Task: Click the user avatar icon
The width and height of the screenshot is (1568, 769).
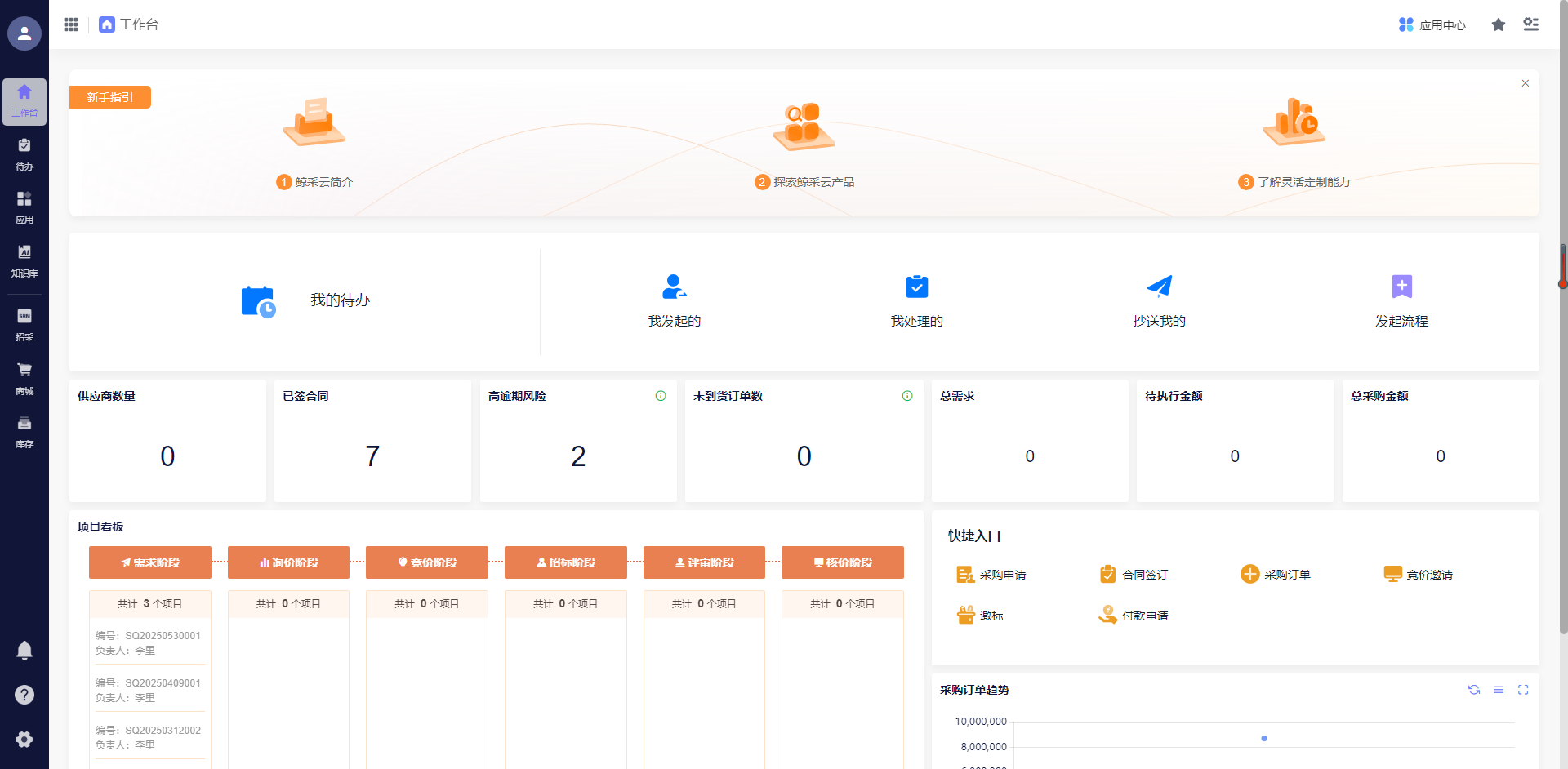Action: click(x=24, y=33)
